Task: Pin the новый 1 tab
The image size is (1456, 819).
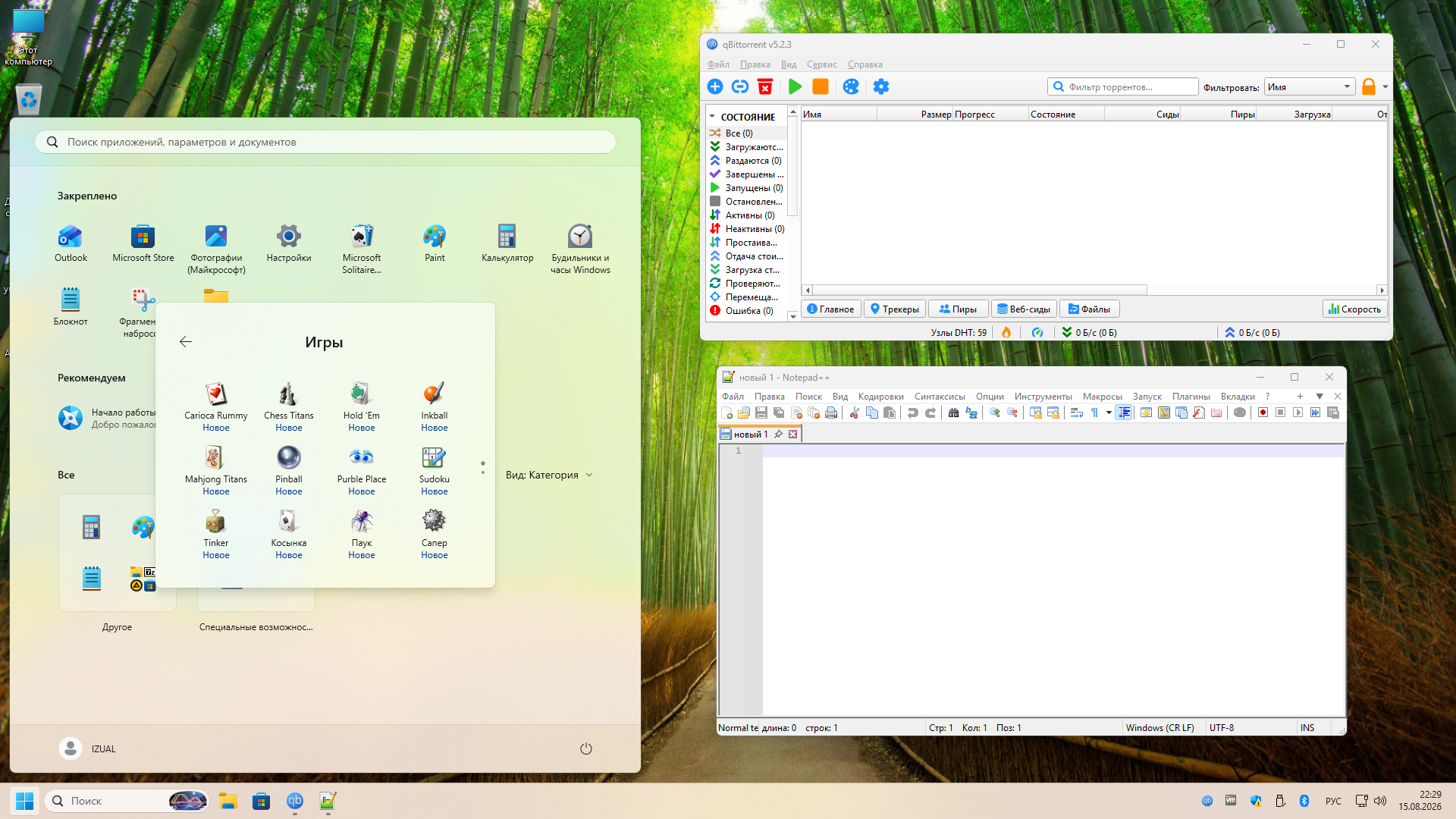Action: click(x=778, y=435)
